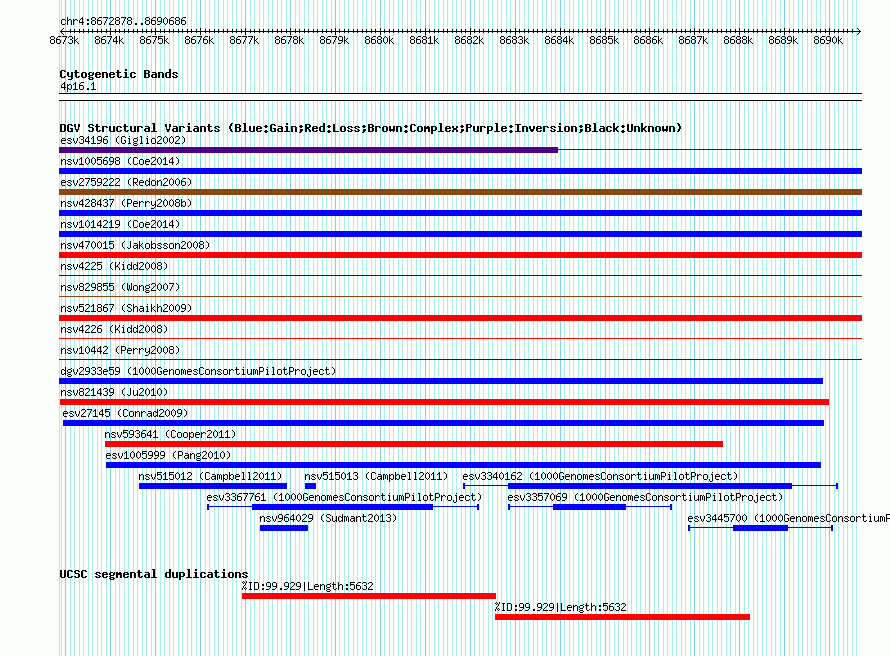The width and height of the screenshot is (890, 656).
Task: Click the esv3445700 variant bar
Action: point(761,528)
